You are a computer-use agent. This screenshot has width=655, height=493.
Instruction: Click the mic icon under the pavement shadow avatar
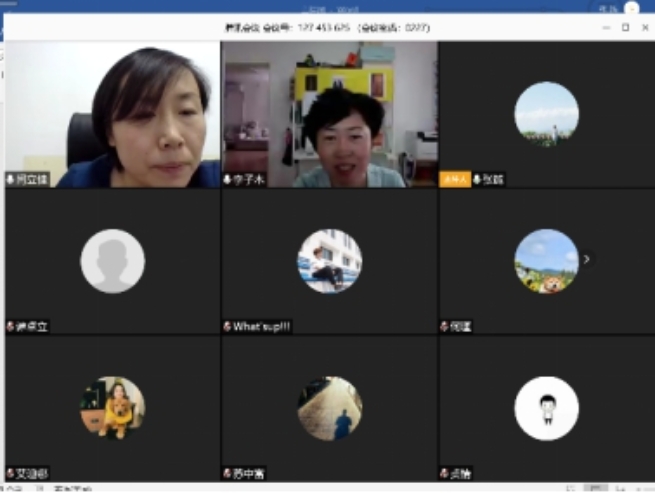tap(227, 473)
